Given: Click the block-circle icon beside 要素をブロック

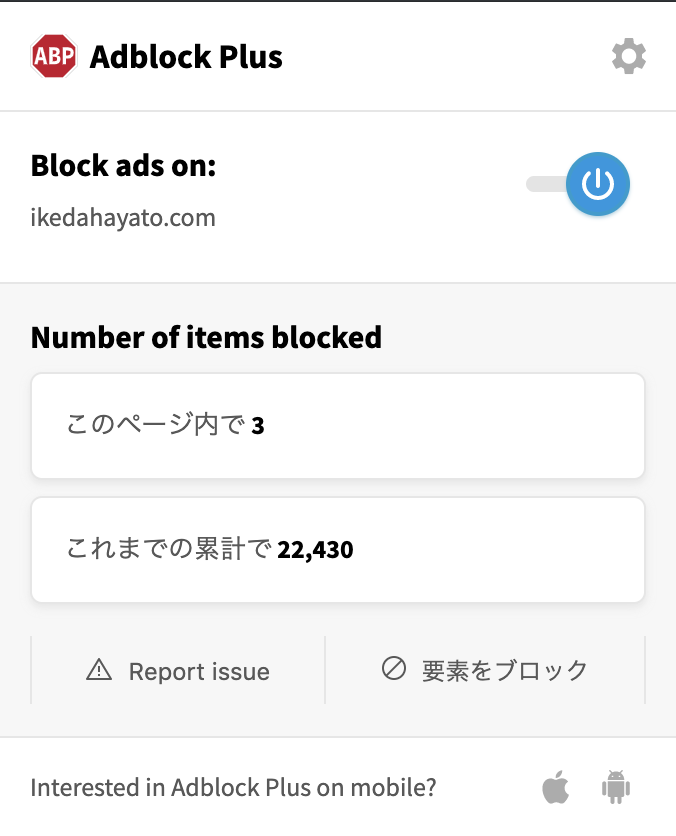Looking at the screenshot, I should click(x=392, y=670).
